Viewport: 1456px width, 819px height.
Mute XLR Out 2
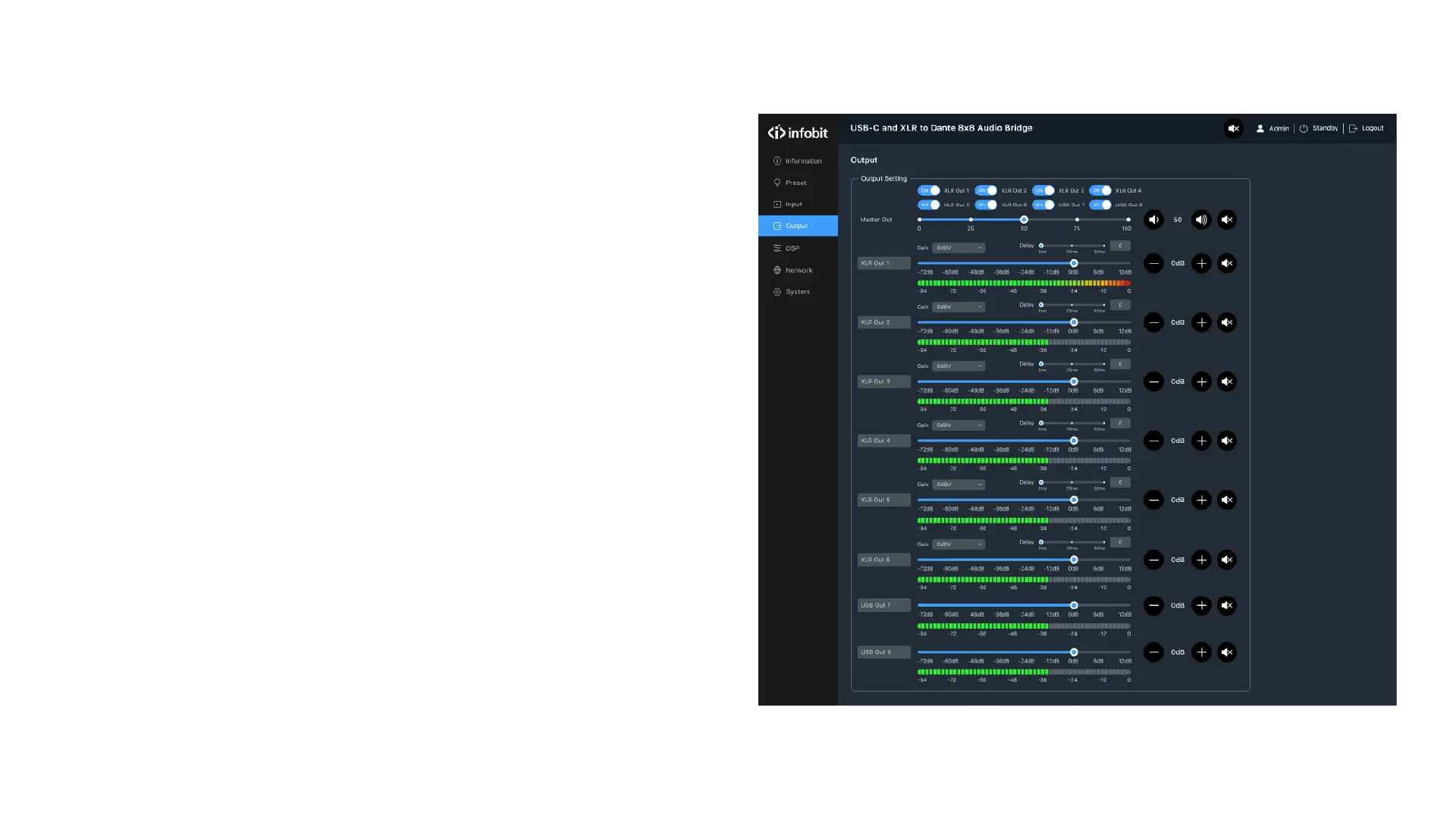tap(1227, 322)
